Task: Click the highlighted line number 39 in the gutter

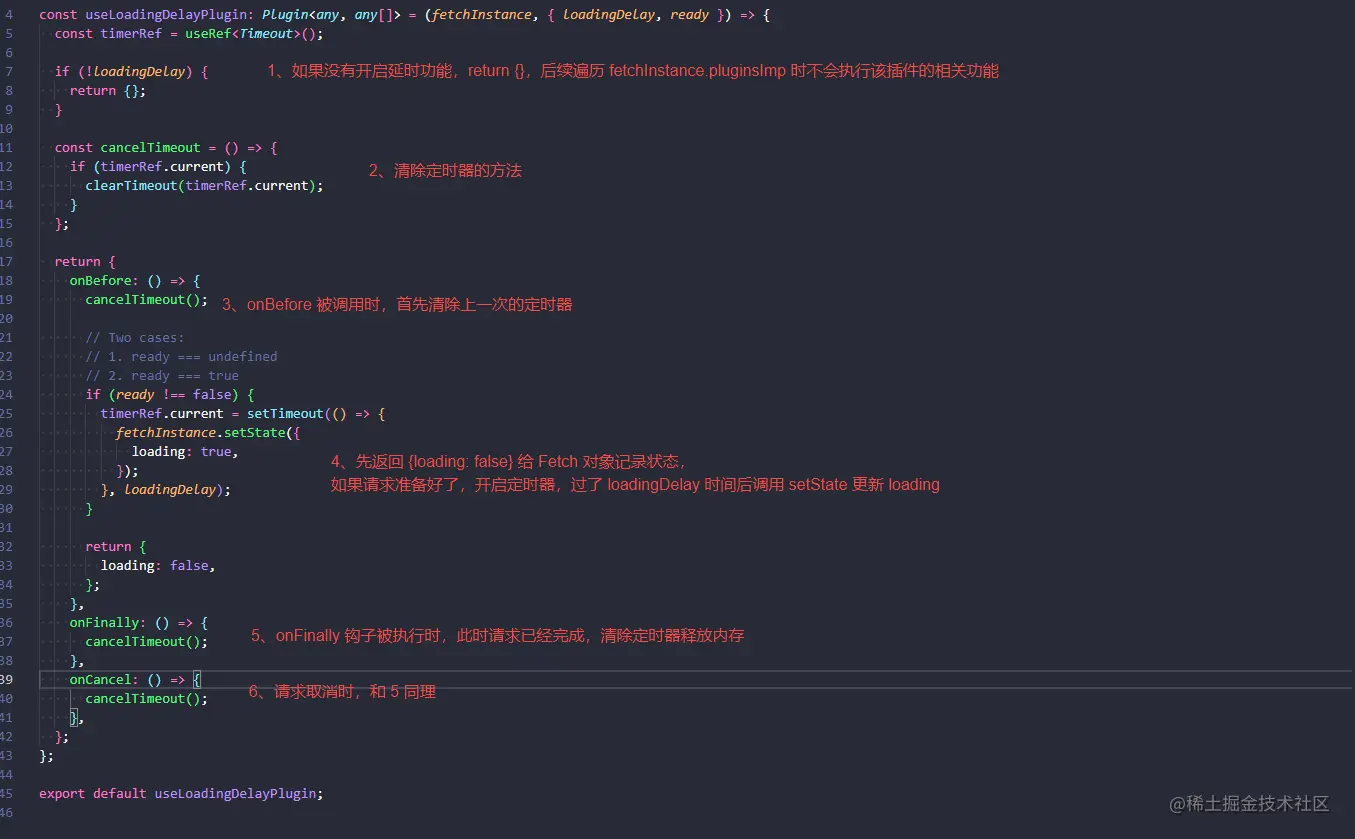Action: [6, 680]
